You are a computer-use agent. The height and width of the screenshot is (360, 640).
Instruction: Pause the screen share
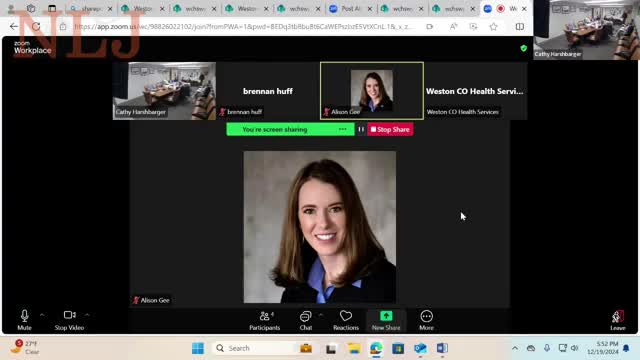(x=361, y=129)
